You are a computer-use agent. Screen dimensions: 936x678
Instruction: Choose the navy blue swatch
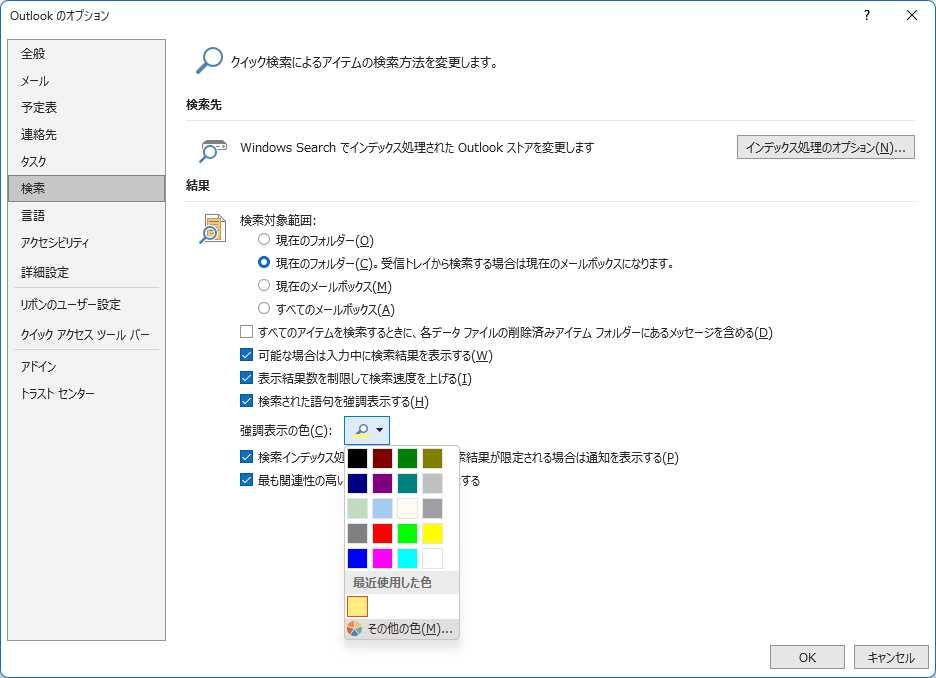[358, 483]
